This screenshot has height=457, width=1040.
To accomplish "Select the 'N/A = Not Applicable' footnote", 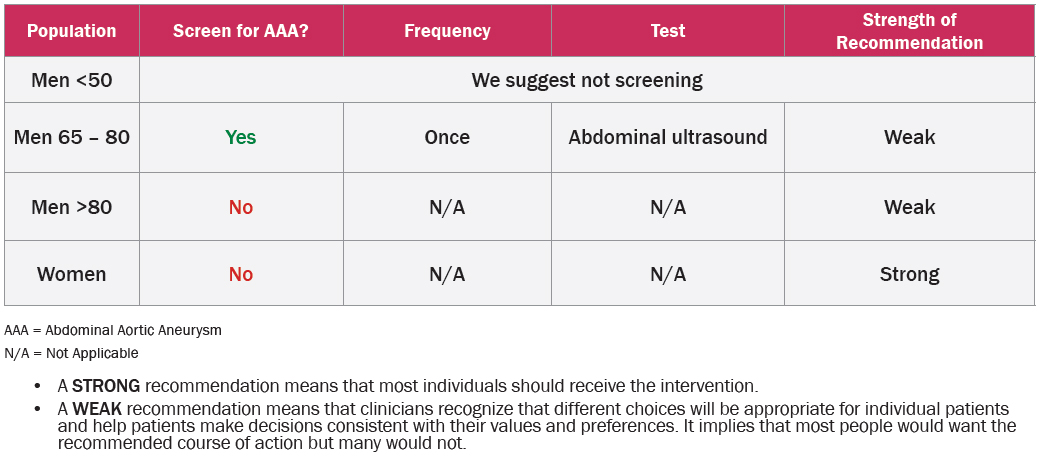I will click(71, 353).
